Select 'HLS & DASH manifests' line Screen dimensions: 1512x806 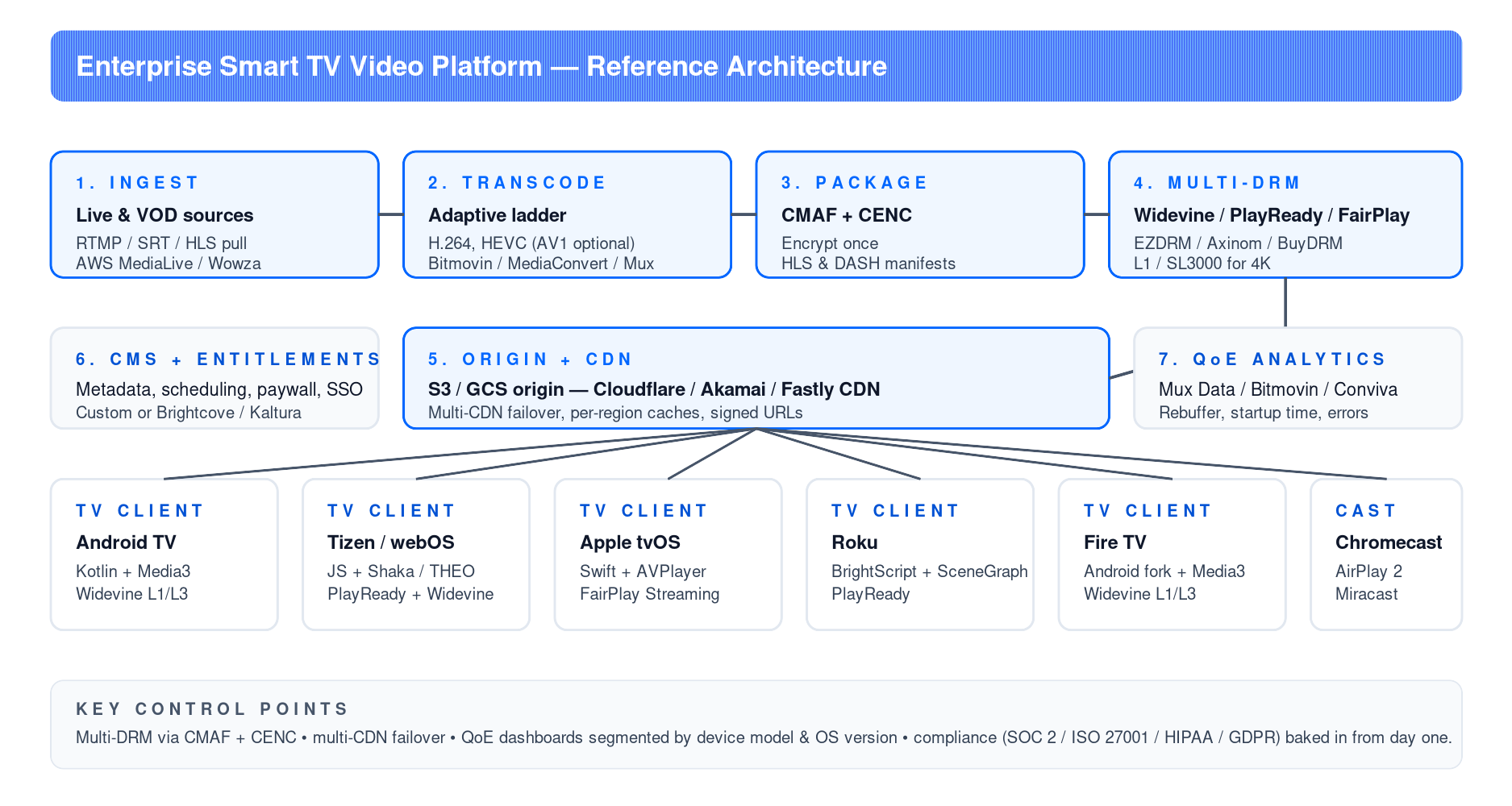(868, 264)
